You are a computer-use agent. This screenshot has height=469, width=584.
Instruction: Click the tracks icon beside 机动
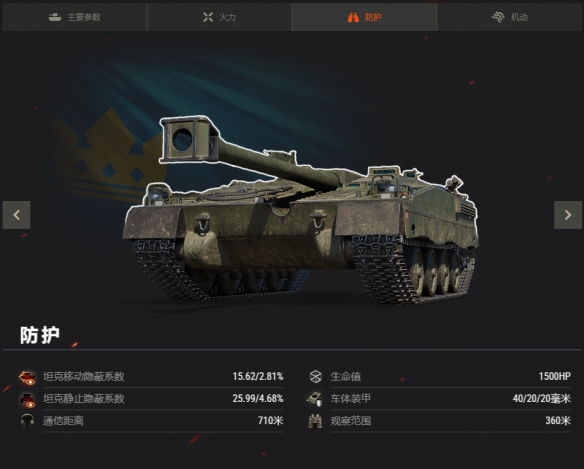point(498,17)
